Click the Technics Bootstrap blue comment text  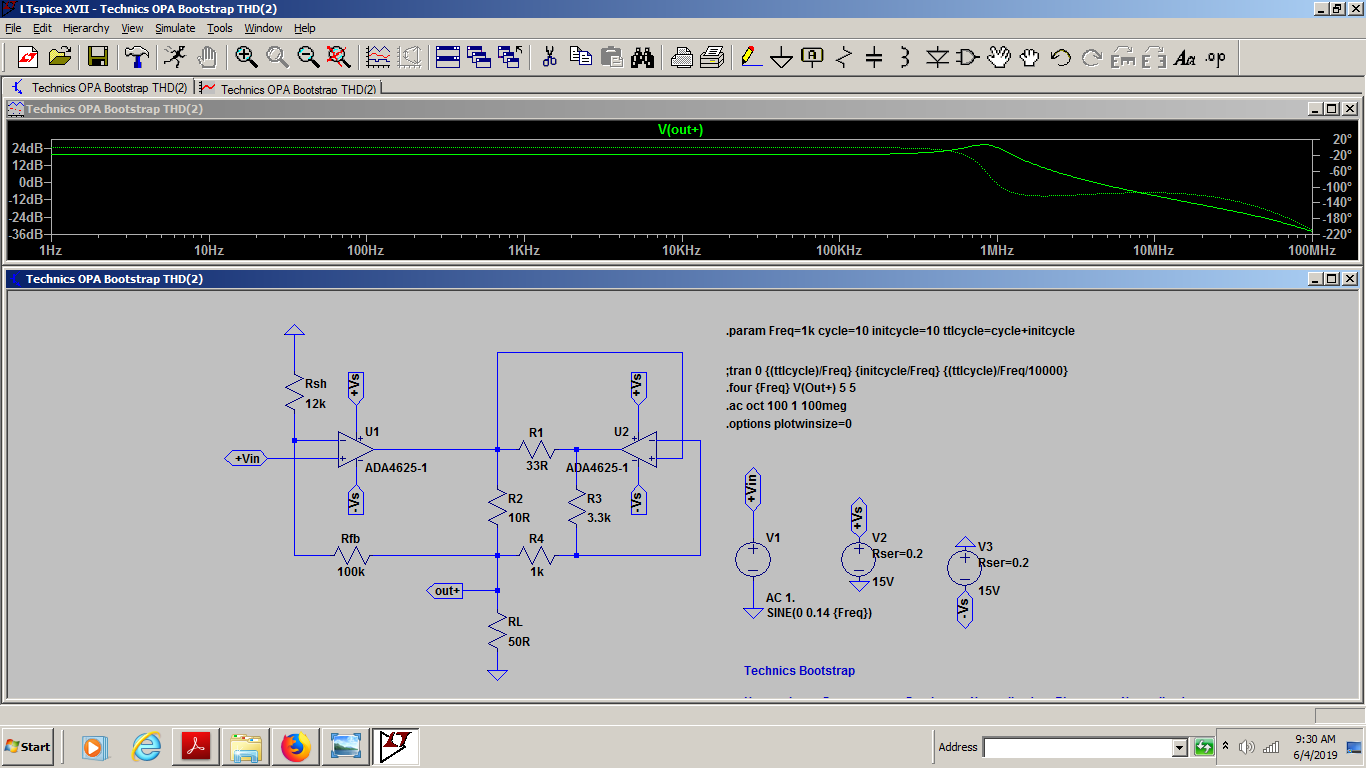pos(799,671)
